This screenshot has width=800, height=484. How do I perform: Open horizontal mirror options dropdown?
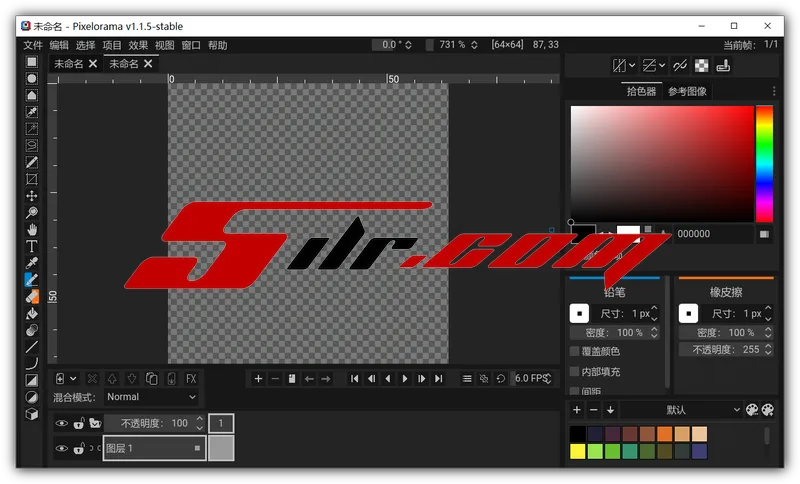(x=632, y=65)
